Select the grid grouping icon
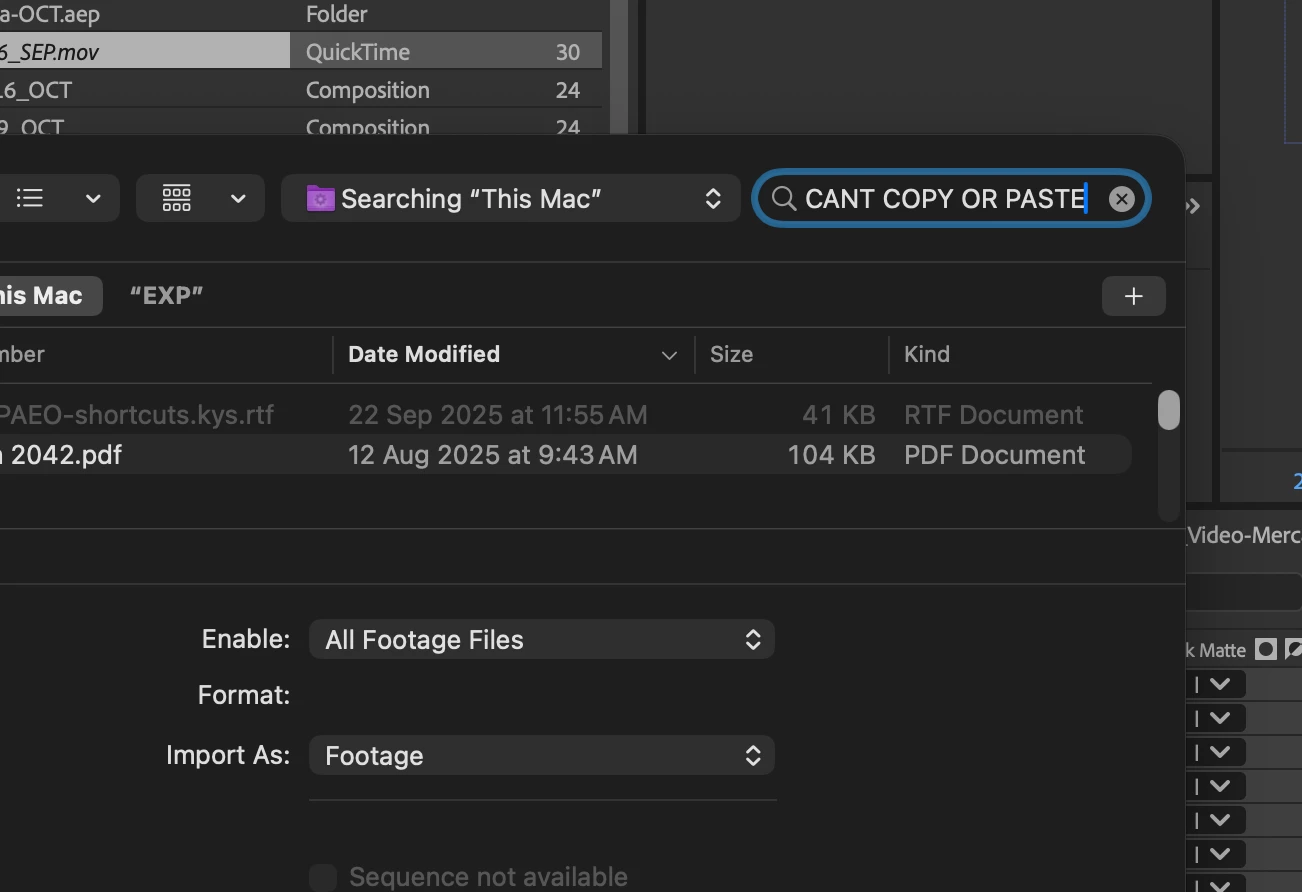1302x892 pixels. pos(176,198)
